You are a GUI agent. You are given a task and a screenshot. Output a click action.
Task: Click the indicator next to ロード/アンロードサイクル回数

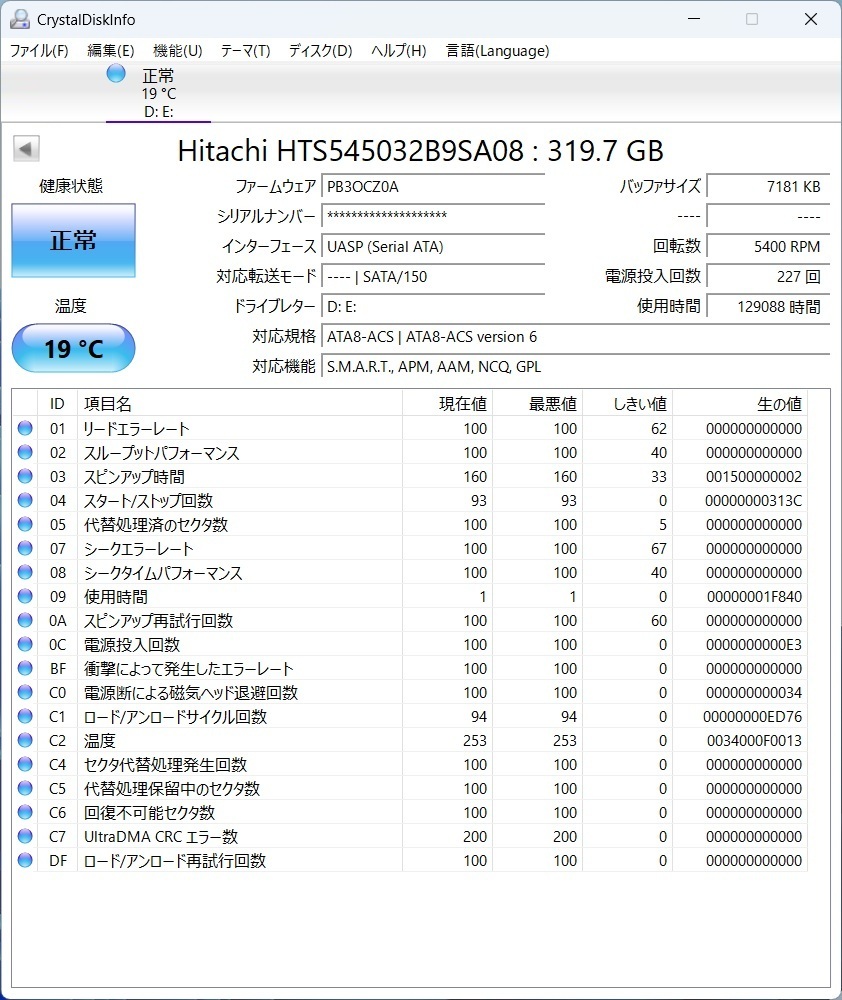pyautogui.click(x=25, y=716)
